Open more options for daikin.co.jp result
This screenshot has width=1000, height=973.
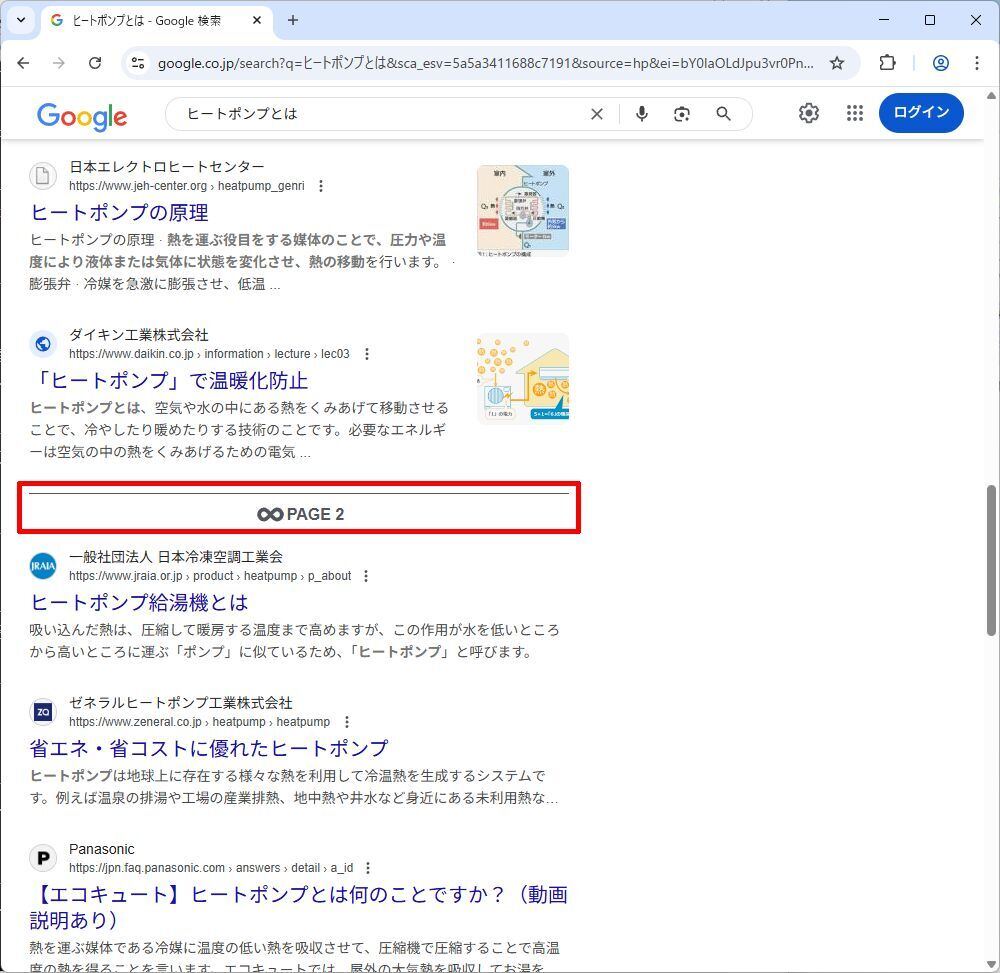[x=367, y=354]
